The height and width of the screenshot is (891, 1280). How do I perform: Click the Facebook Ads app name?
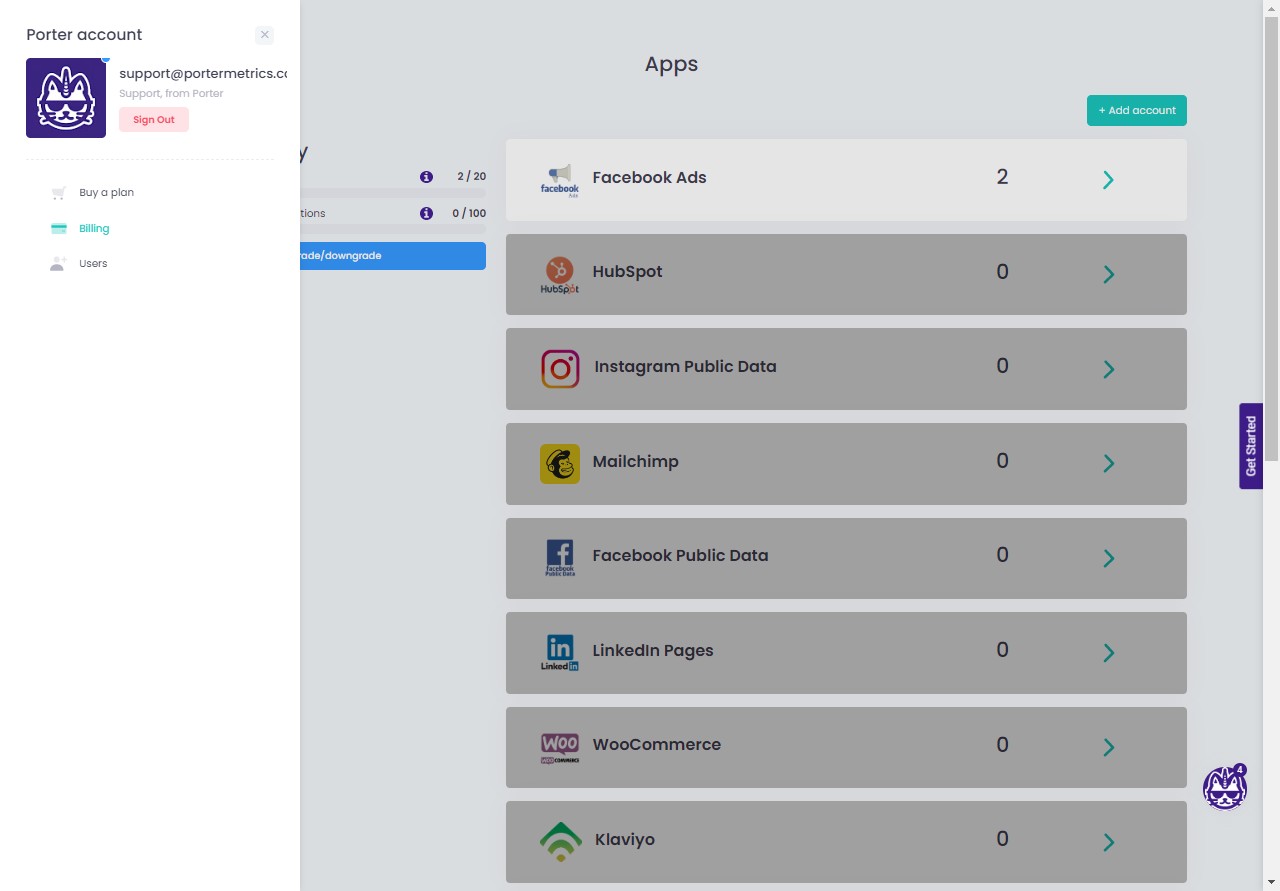coord(649,178)
